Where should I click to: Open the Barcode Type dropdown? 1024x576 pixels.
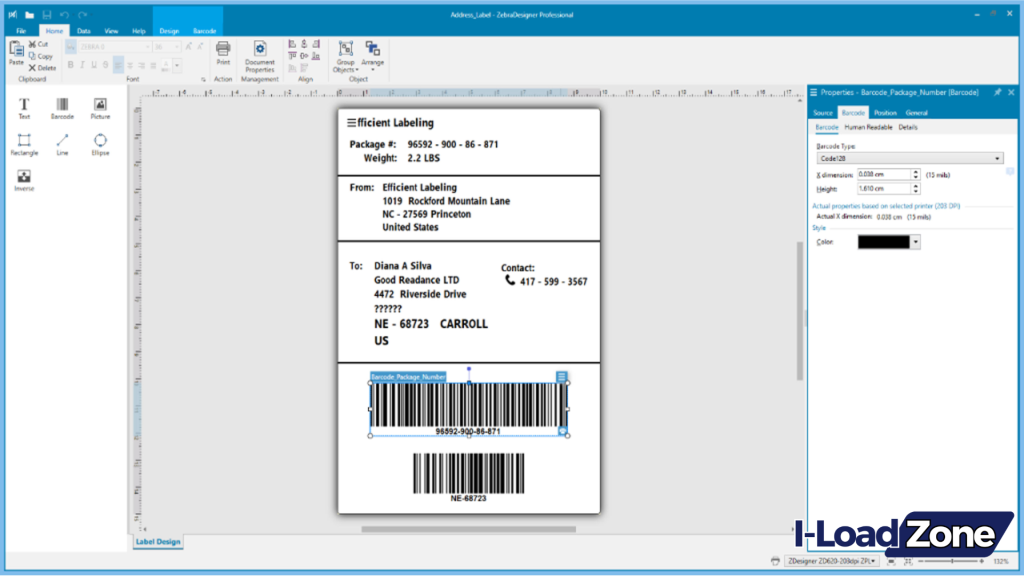910,159
